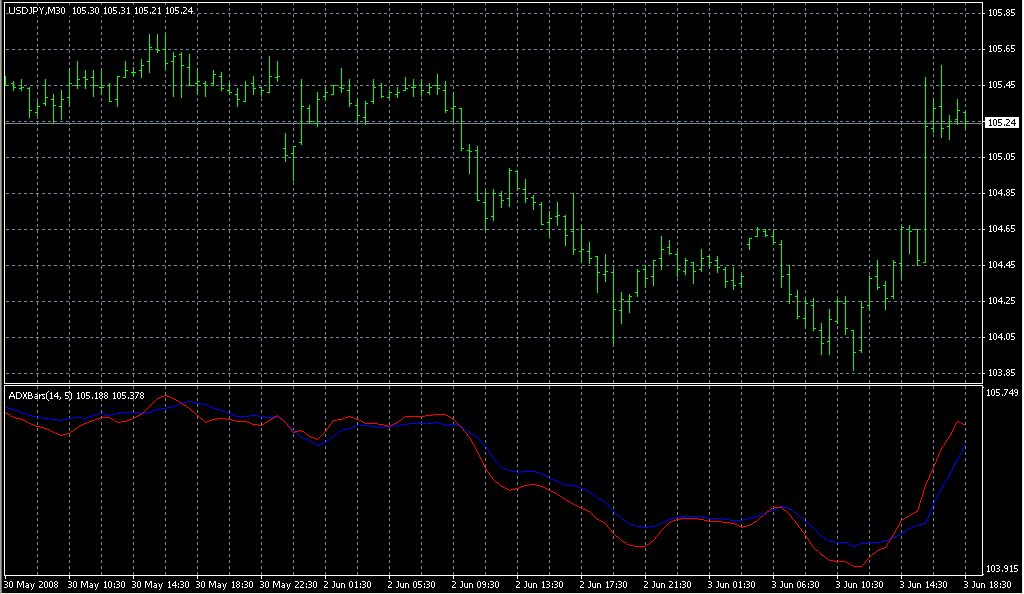Image resolution: width=1024 pixels, height=594 pixels.
Task: Click the 104.45 price scale value
Action: (x=1000, y=265)
